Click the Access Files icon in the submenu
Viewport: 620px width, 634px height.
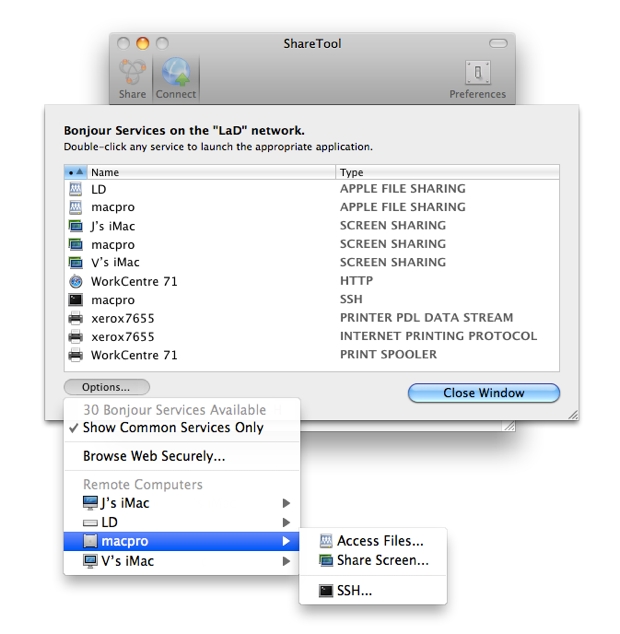click(326, 541)
